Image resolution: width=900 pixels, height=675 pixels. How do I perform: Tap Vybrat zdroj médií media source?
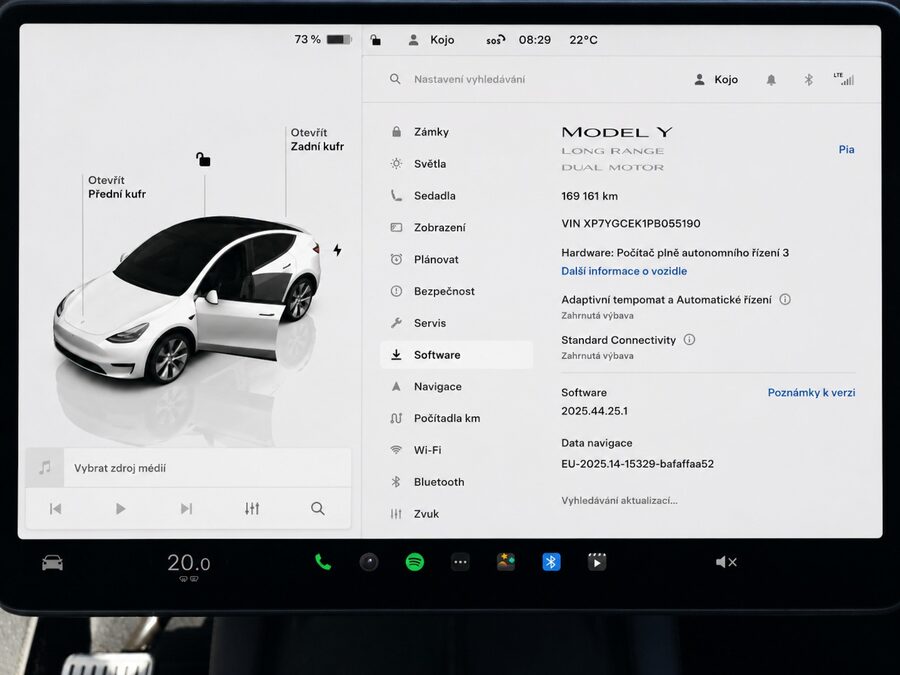(x=119, y=468)
